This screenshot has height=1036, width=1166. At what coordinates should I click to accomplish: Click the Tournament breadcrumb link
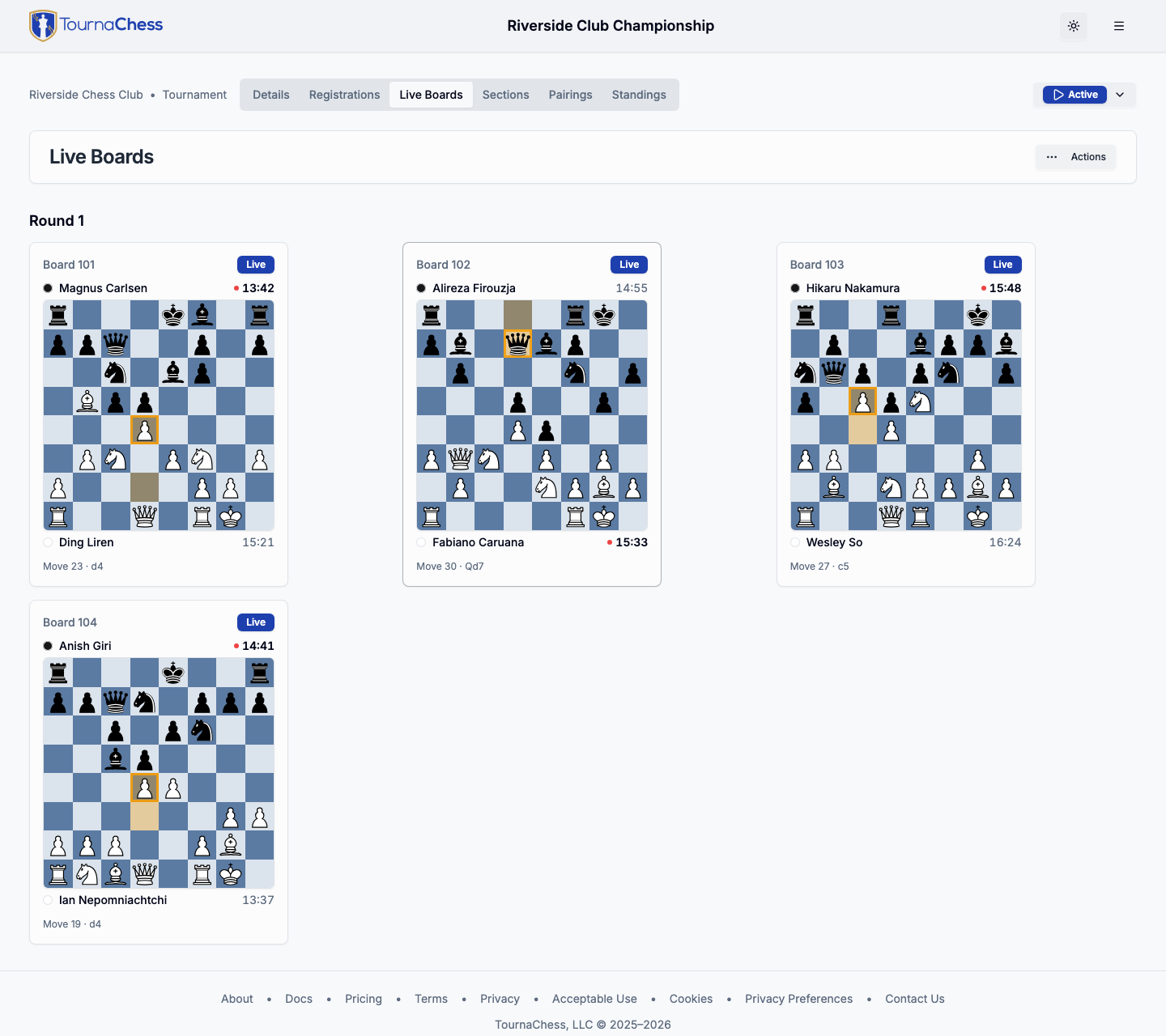pos(194,95)
